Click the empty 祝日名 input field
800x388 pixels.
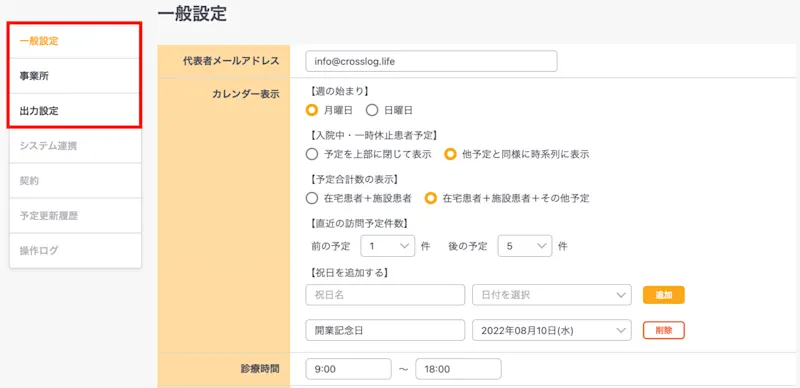[x=385, y=295]
